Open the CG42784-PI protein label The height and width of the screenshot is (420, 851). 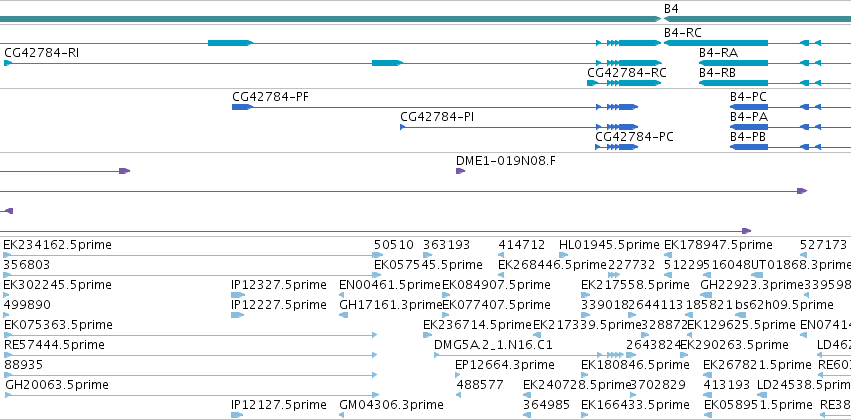point(437,117)
